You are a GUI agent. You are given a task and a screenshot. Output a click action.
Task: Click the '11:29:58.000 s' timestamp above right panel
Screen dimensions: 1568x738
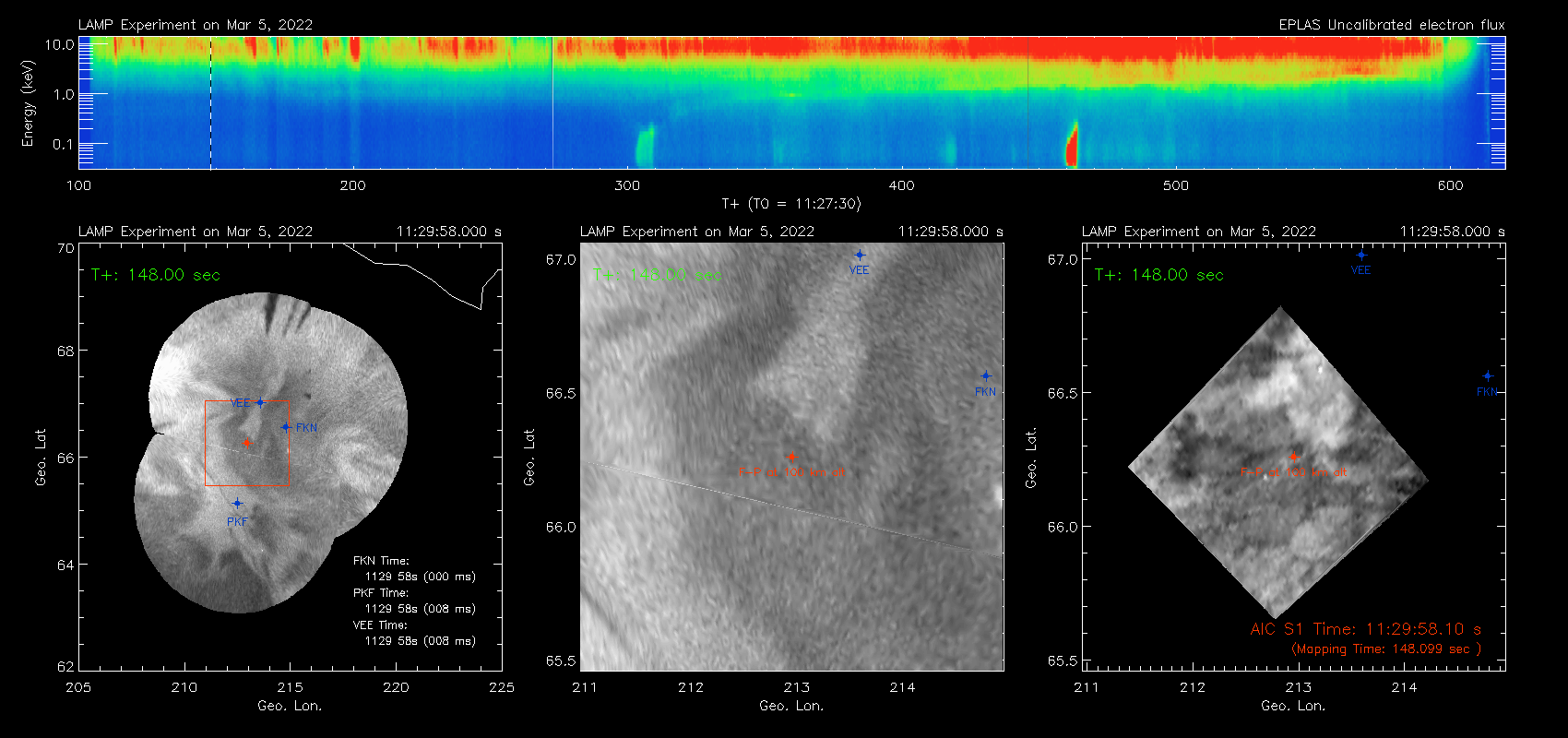pyautogui.click(x=1453, y=232)
